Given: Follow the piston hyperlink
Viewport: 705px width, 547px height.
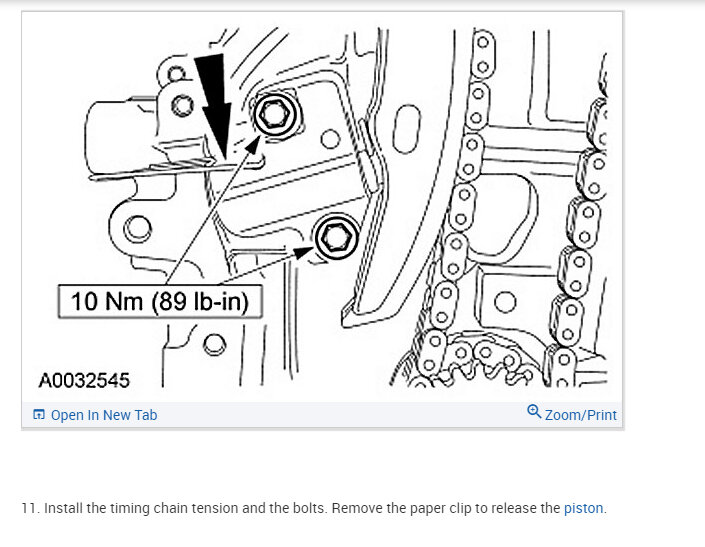Looking at the screenshot, I should tap(583, 508).
